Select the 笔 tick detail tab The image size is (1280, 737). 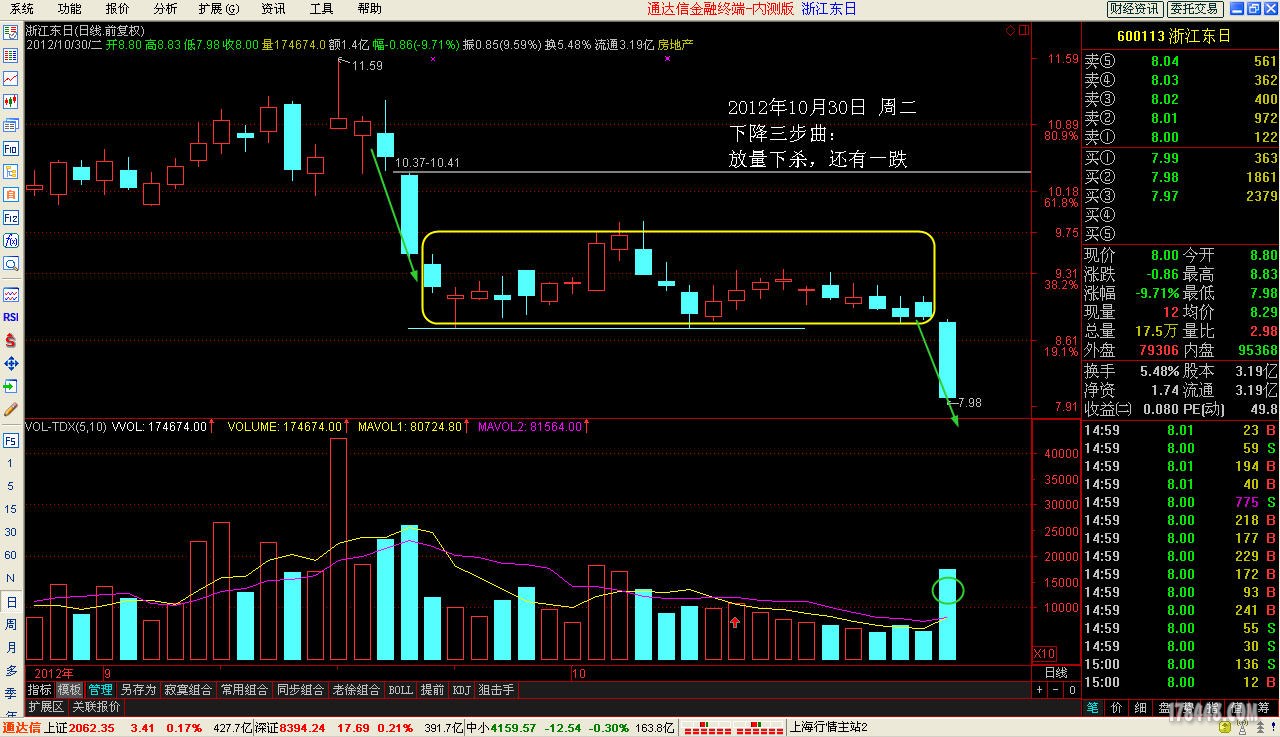coord(1093,707)
